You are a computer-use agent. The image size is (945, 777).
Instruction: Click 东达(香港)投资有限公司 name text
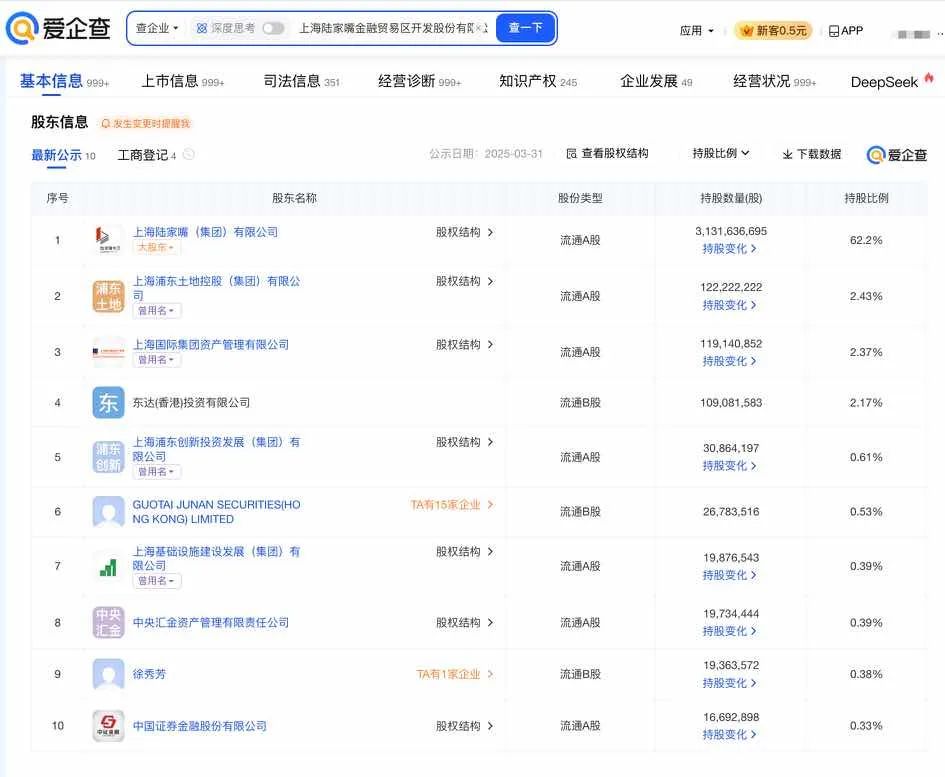pos(191,403)
